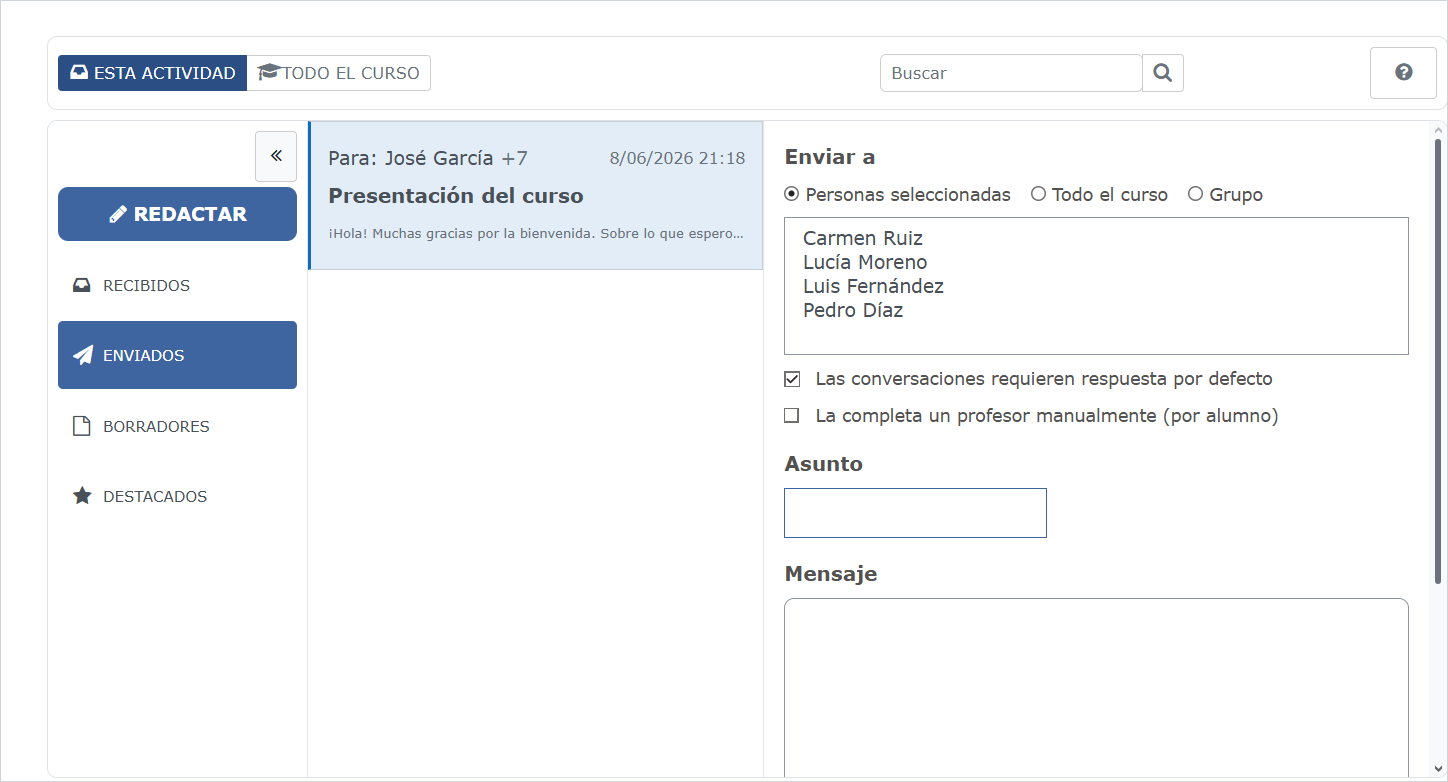Click the Enviados paper plane icon
Image resolution: width=1448 pixels, height=782 pixels.
82,355
